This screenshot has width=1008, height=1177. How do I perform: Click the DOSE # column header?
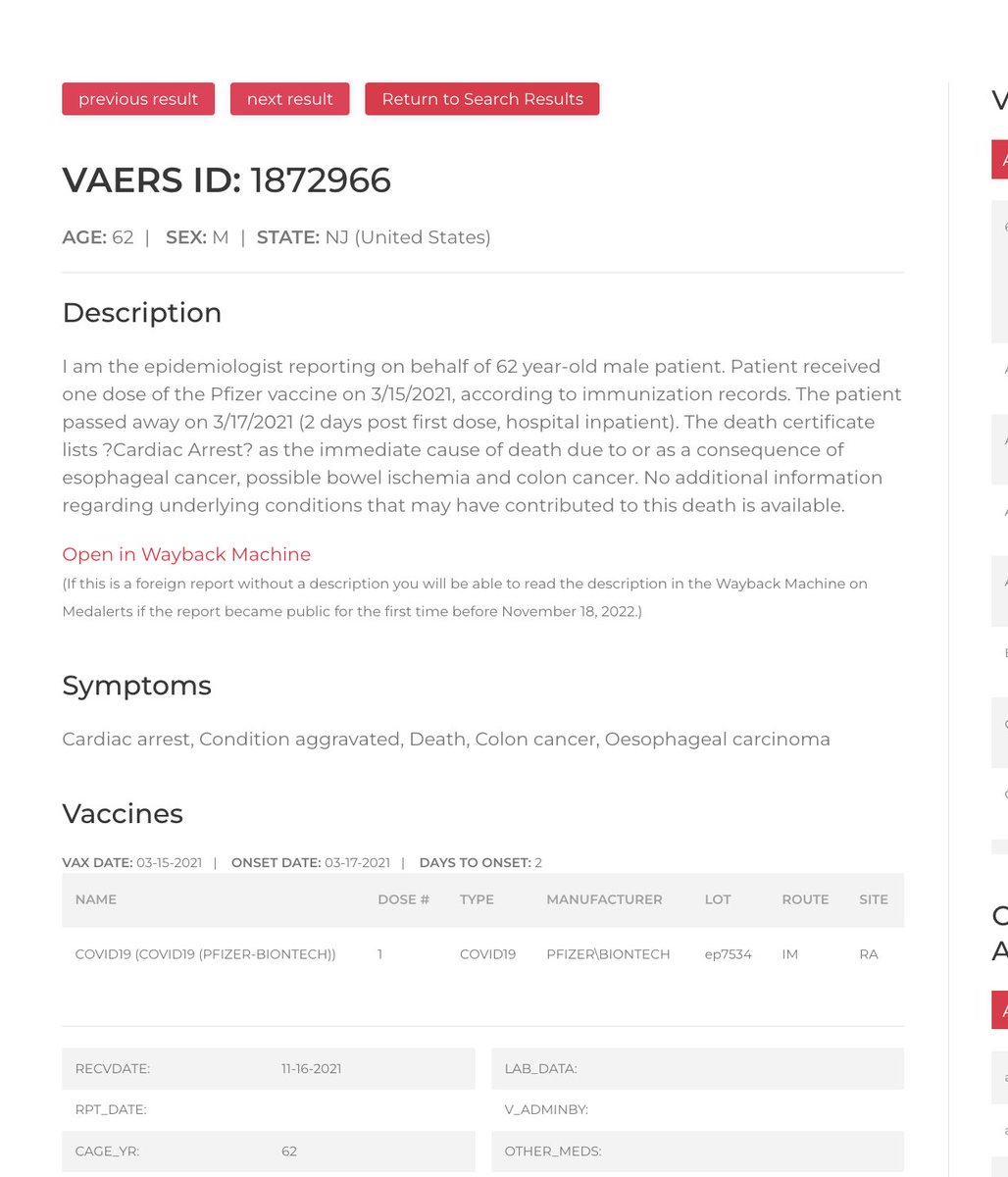(x=403, y=899)
